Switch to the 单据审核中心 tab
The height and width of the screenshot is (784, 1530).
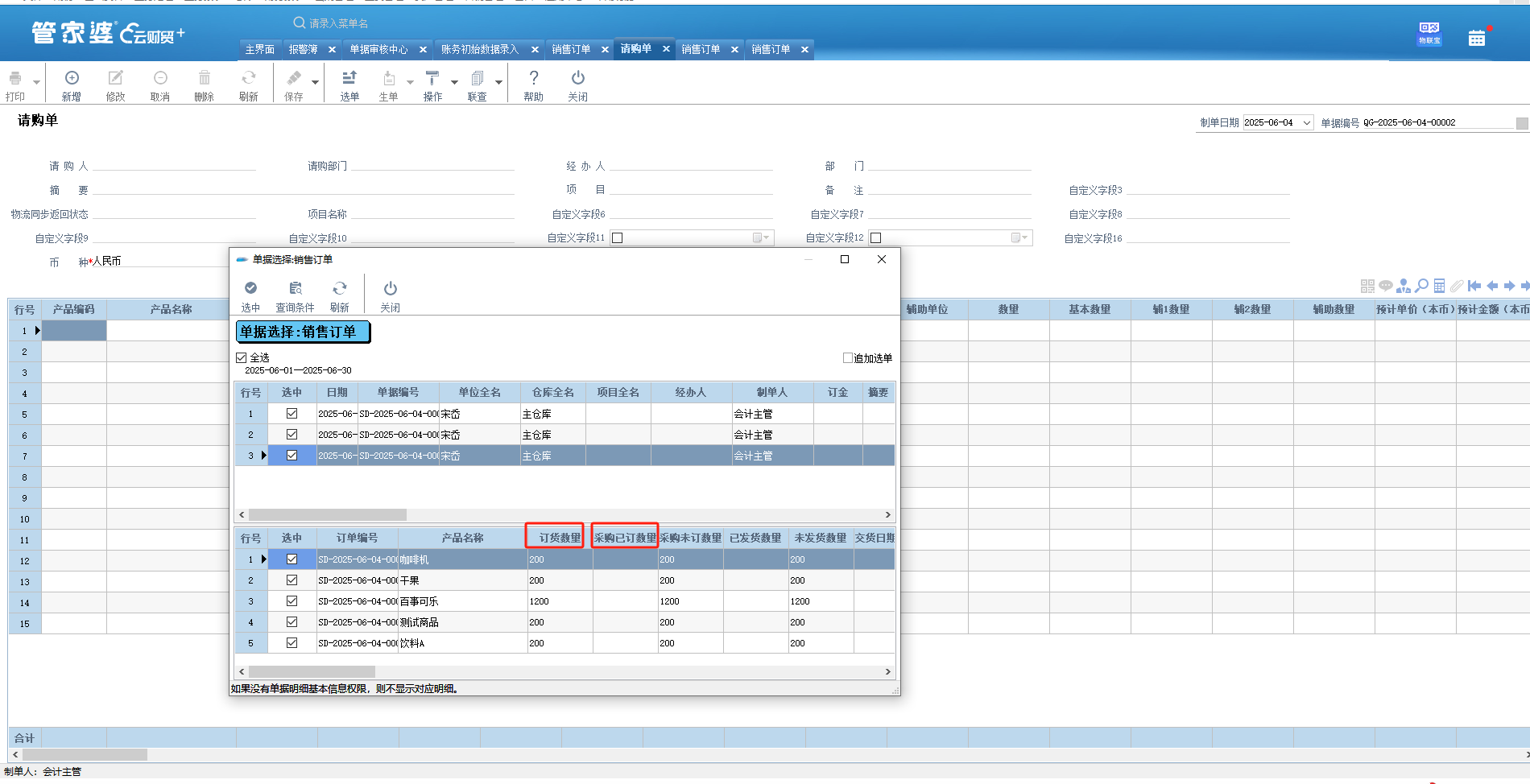(378, 49)
